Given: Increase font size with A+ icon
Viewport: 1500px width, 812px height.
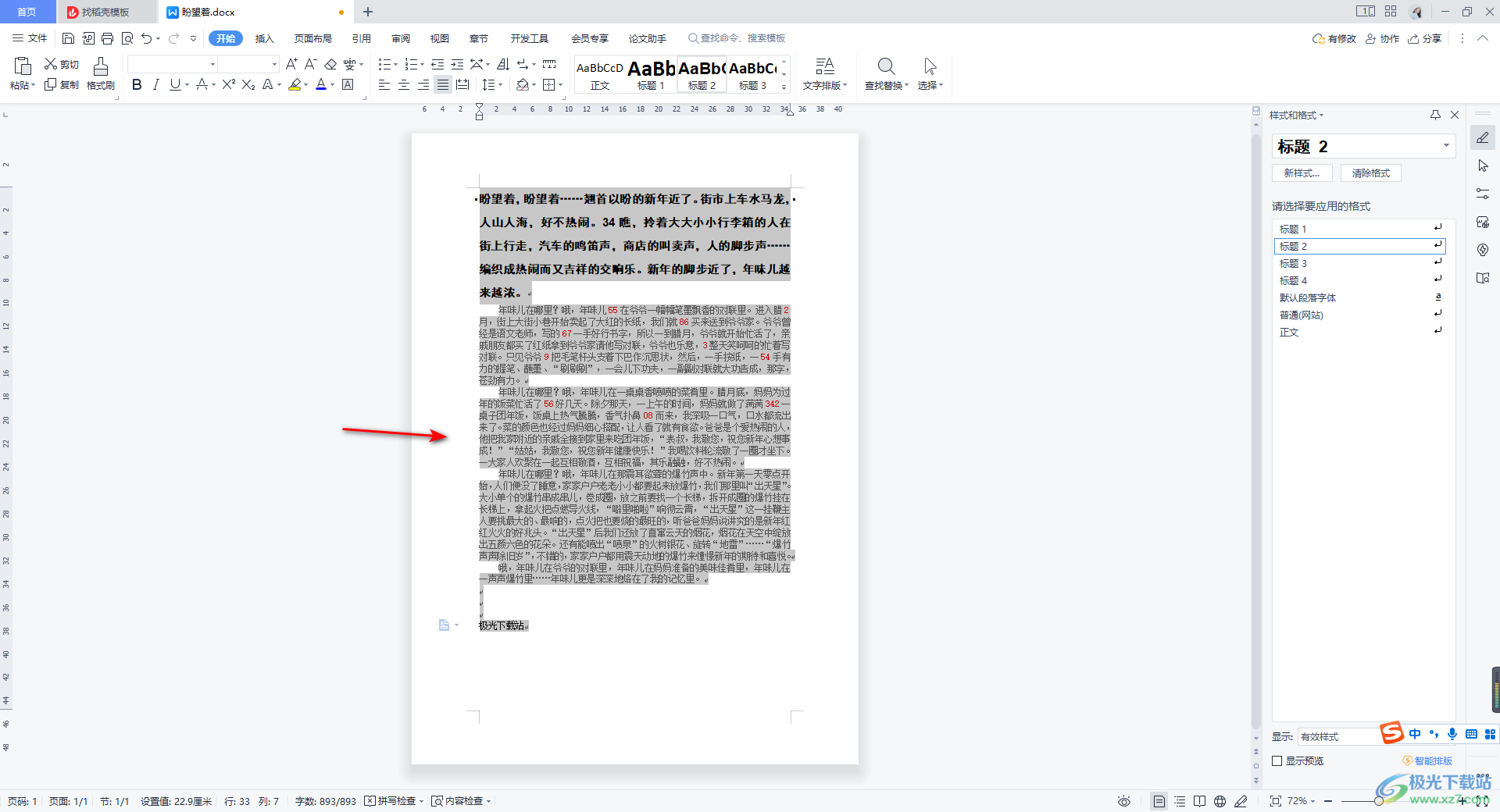Looking at the screenshot, I should 291,64.
